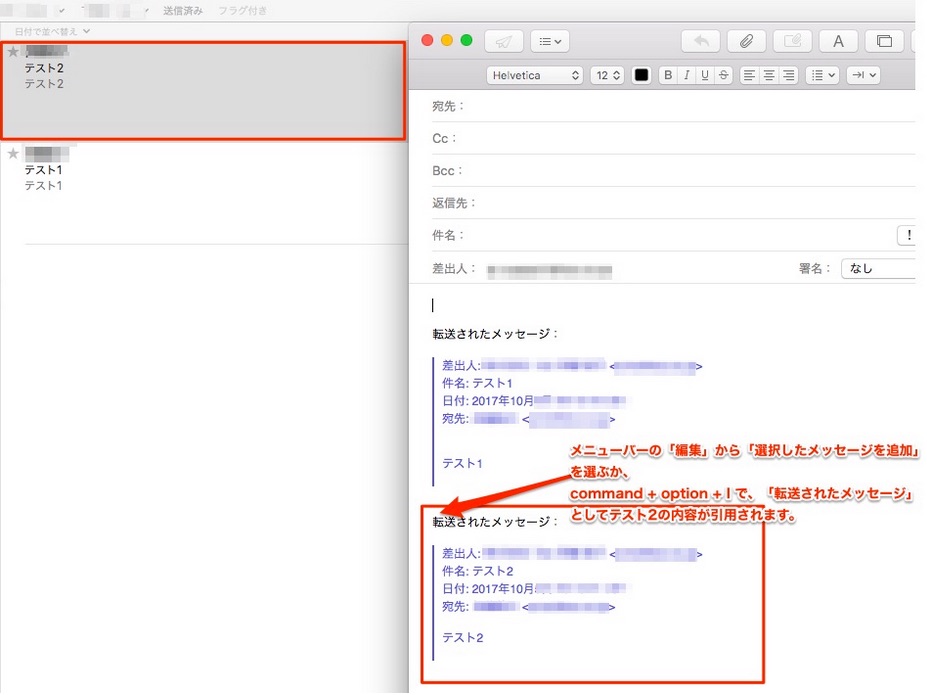Toggle italic formatting

tap(685, 75)
